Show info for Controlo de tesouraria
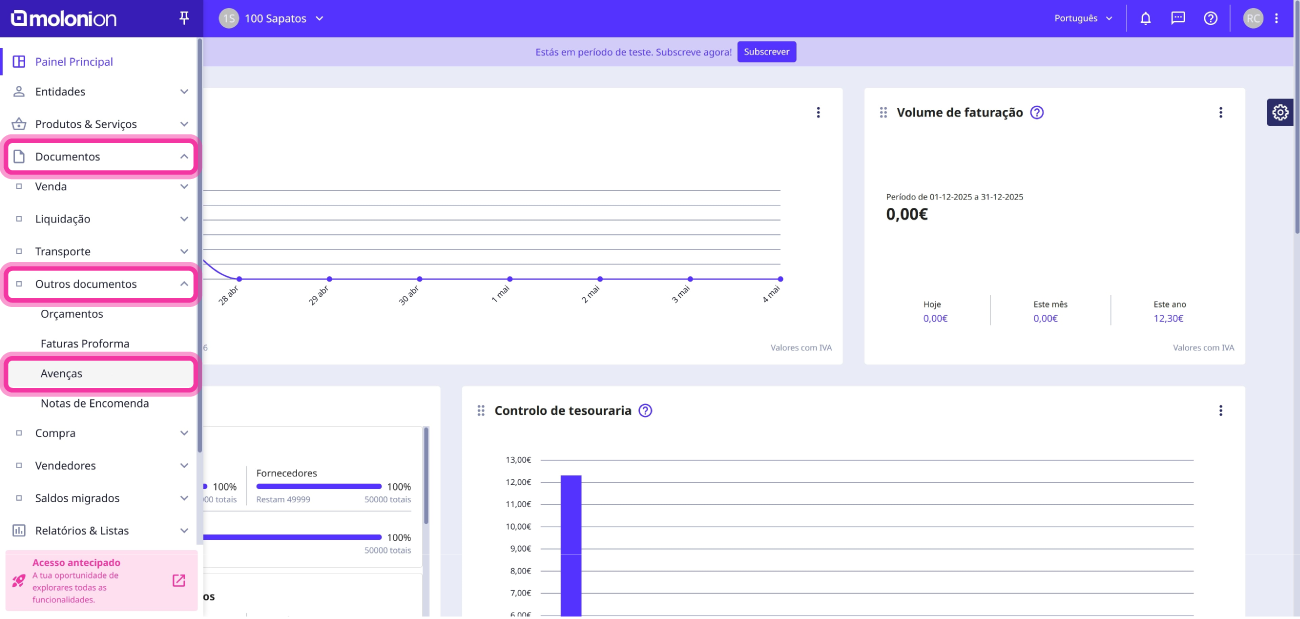This screenshot has width=1300, height=619. pos(645,411)
